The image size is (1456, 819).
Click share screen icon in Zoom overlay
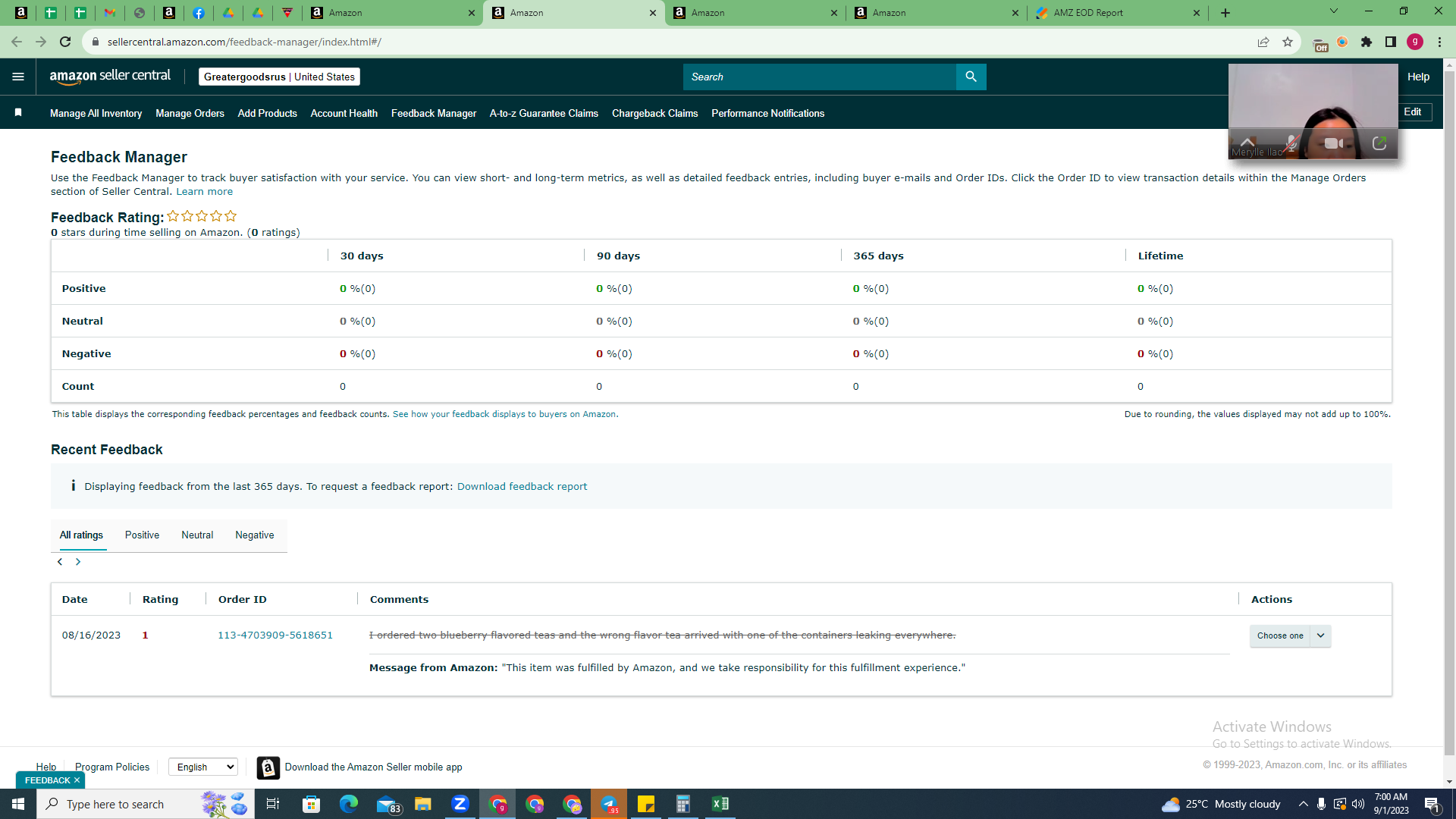[x=1379, y=143]
